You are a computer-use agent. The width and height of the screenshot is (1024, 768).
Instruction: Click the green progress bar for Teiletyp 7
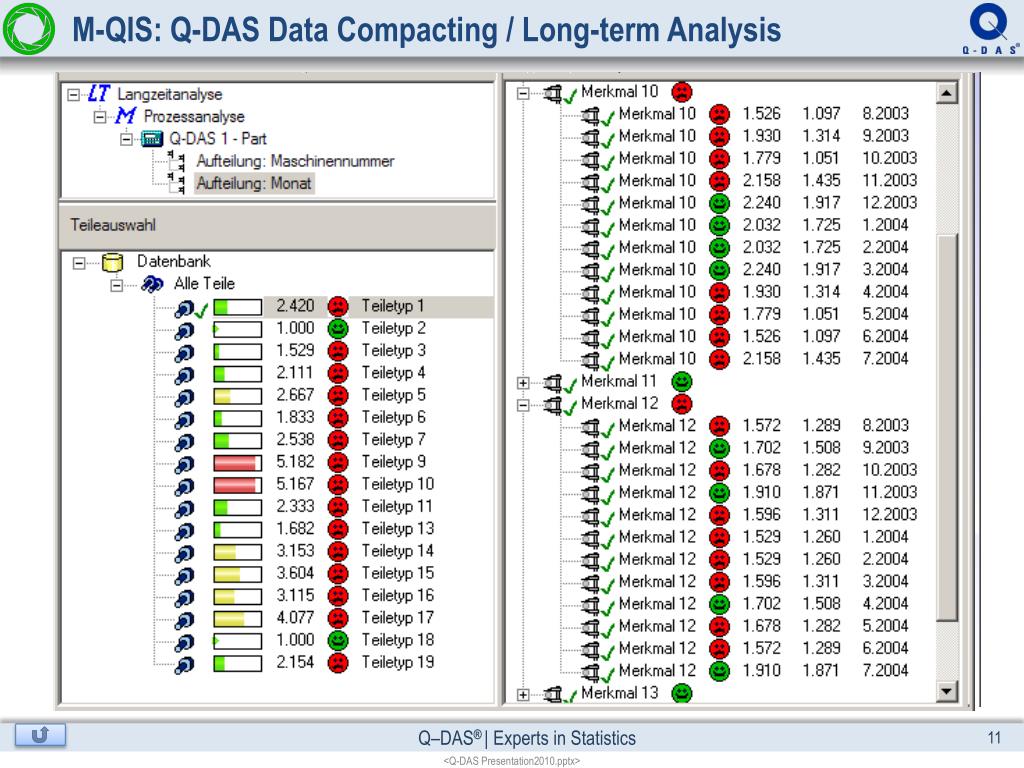click(238, 441)
